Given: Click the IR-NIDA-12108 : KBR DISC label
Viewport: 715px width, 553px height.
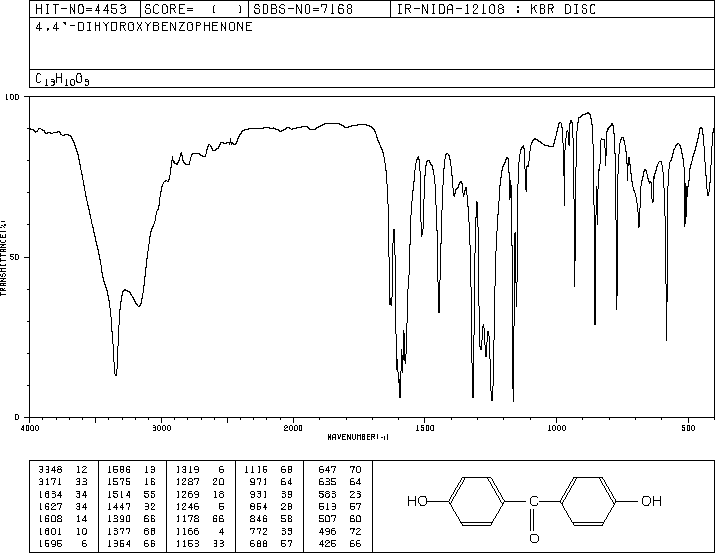Looking at the screenshot, I should point(496,9).
